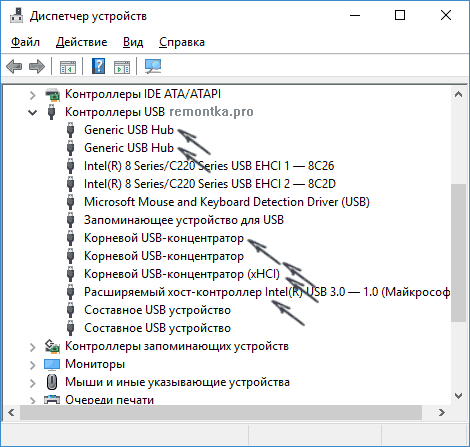The height and width of the screenshot is (447, 470).
Task: Click the show/hide action pane toolbar icon
Action: [x=122, y=67]
